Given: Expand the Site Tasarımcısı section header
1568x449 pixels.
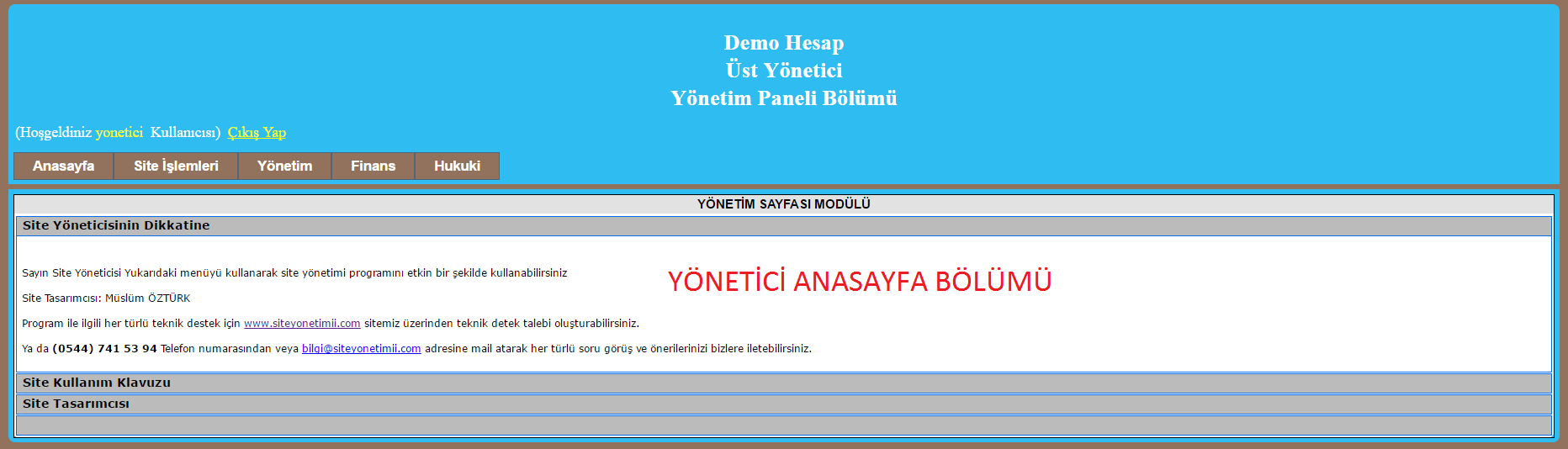Looking at the screenshot, I should 76,404.
